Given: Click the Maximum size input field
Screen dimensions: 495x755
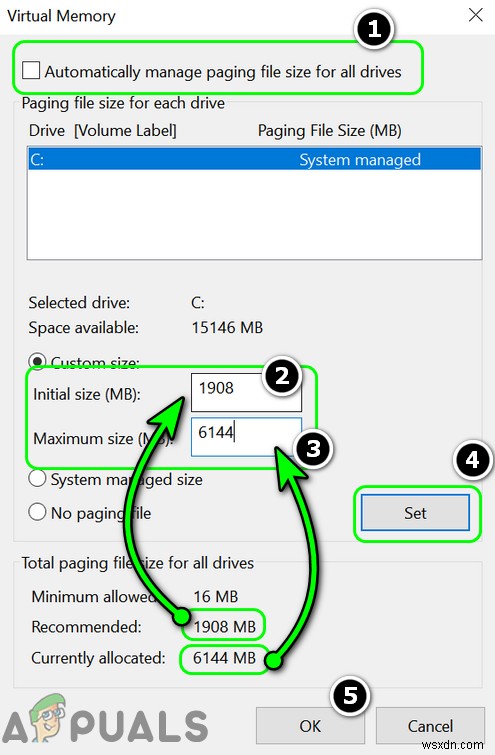Looking at the screenshot, I should [x=247, y=436].
